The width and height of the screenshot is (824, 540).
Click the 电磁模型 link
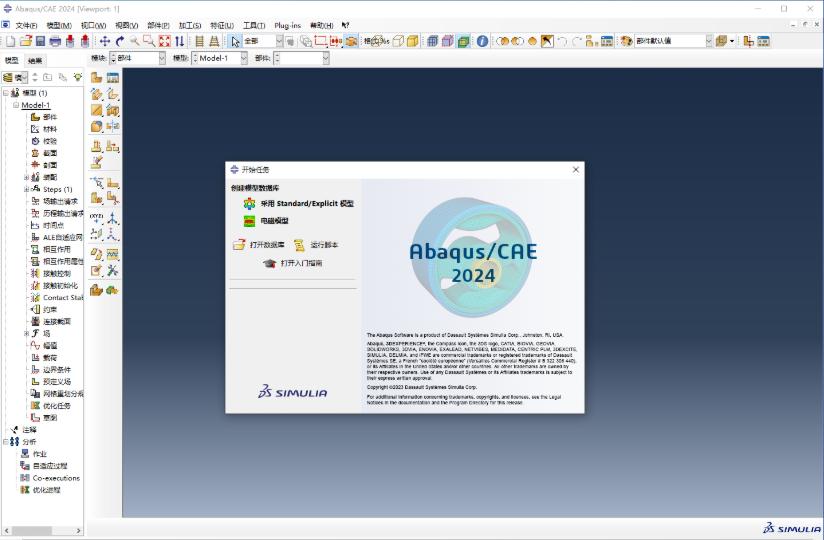coord(274,221)
